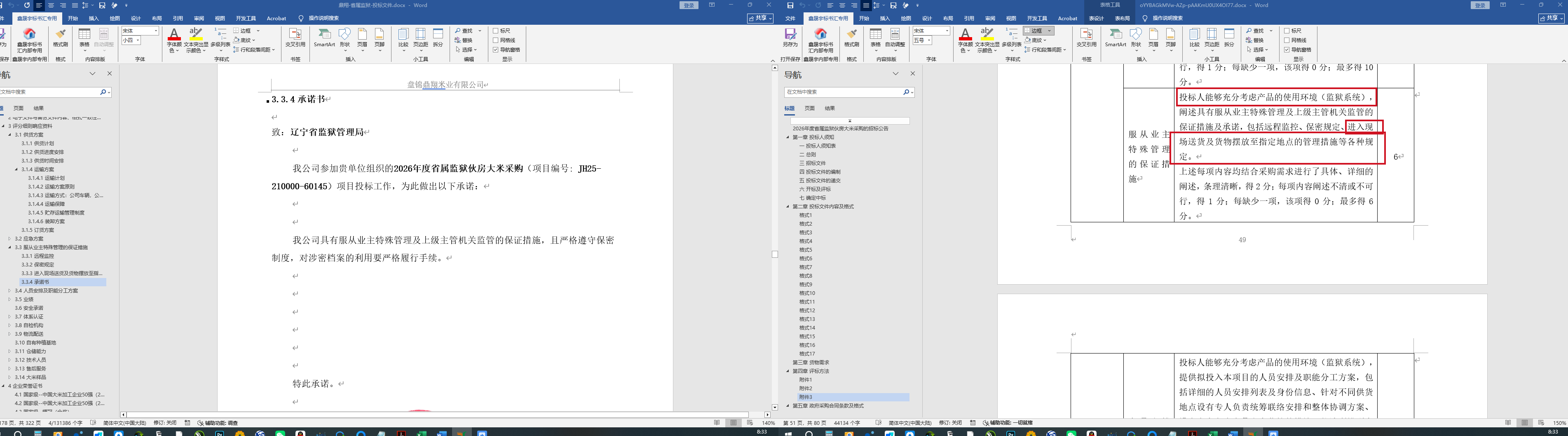Click Format Painter (格式刷) in left Word window
Screen dimensions: 1568x436
click(60, 38)
